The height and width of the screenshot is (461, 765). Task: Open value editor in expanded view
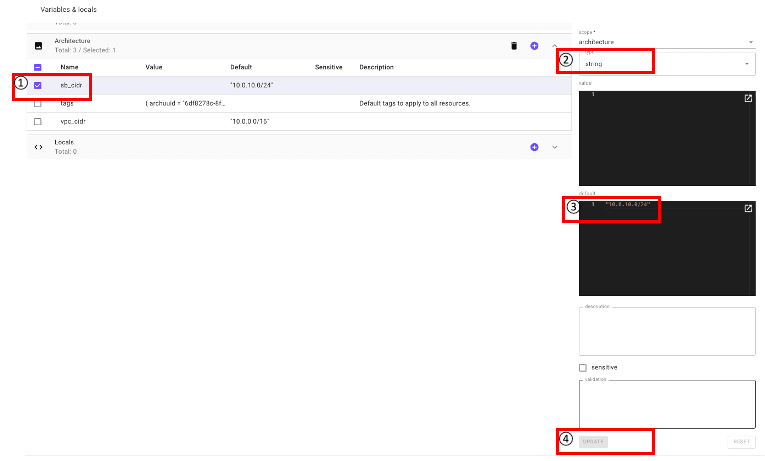[748, 99]
